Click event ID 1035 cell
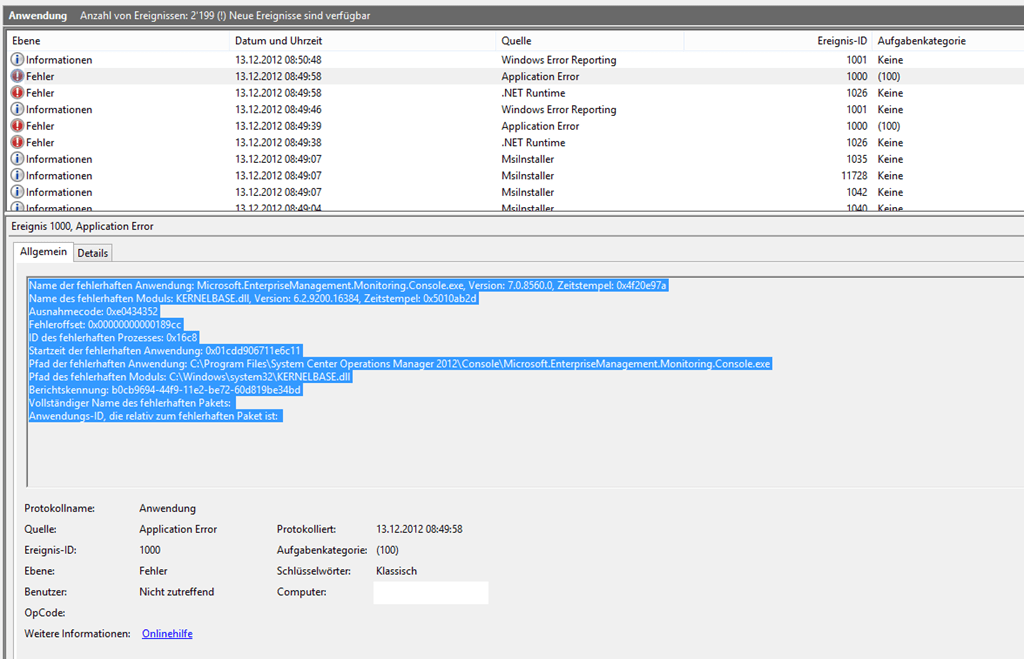1024x659 pixels. (857, 159)
